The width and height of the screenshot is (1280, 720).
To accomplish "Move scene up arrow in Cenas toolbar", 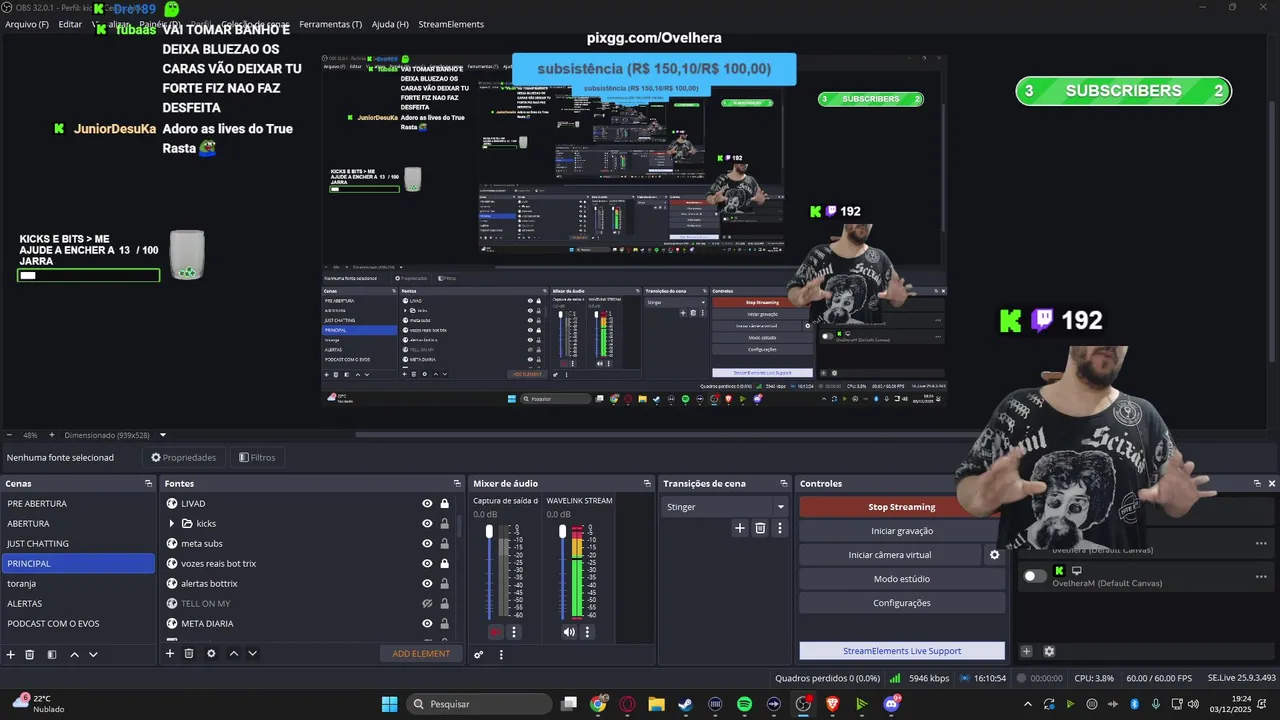I will pos(74,654).
